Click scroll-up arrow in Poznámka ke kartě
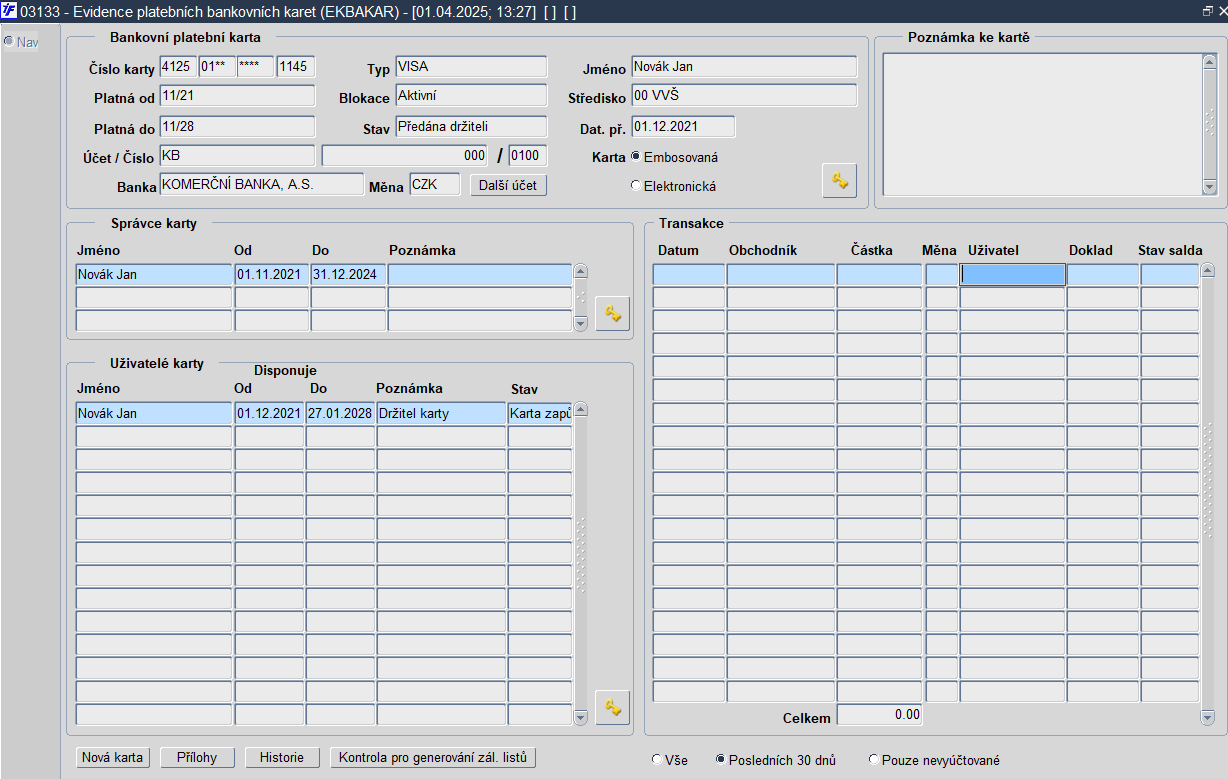1228x779 pixels. click(x=1209, y=61)
